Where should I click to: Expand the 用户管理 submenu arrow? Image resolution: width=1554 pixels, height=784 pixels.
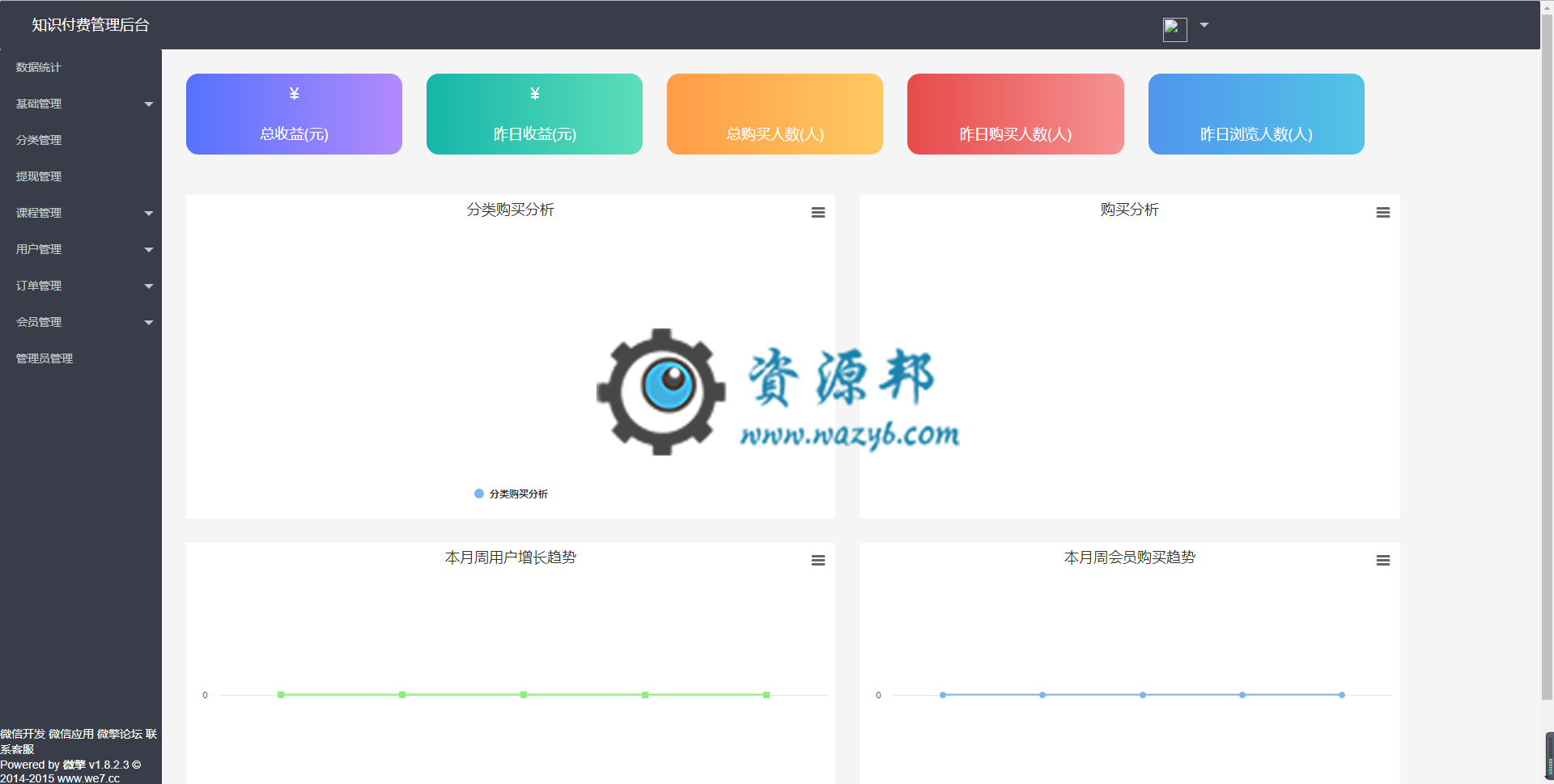(x=149, y=250)
